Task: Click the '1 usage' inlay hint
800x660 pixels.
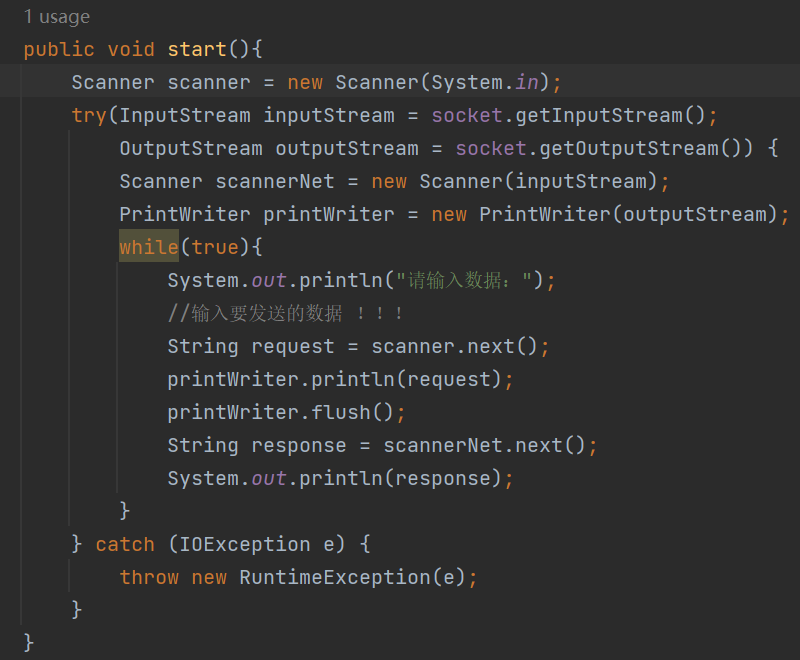Action: [57, 17]
